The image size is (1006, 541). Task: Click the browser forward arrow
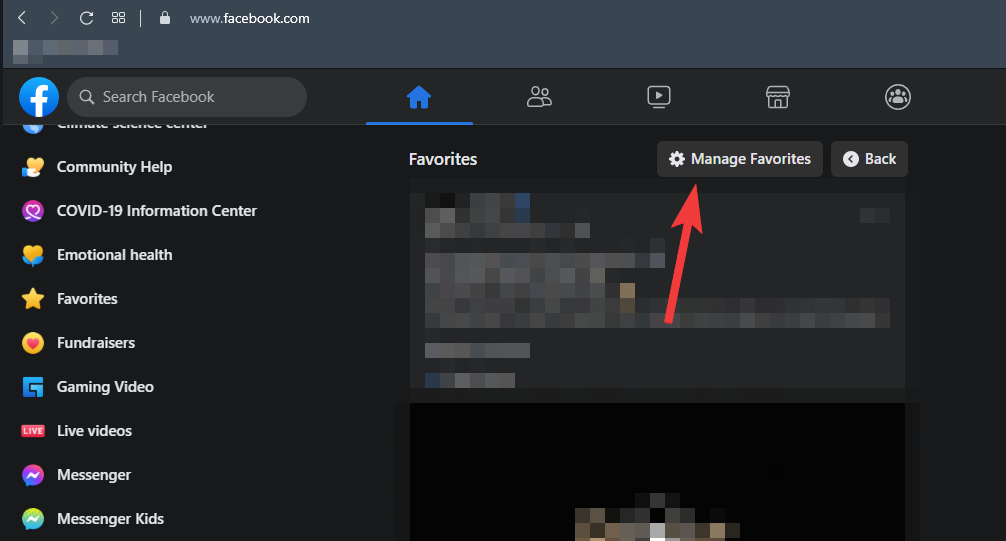pos(54,18)
